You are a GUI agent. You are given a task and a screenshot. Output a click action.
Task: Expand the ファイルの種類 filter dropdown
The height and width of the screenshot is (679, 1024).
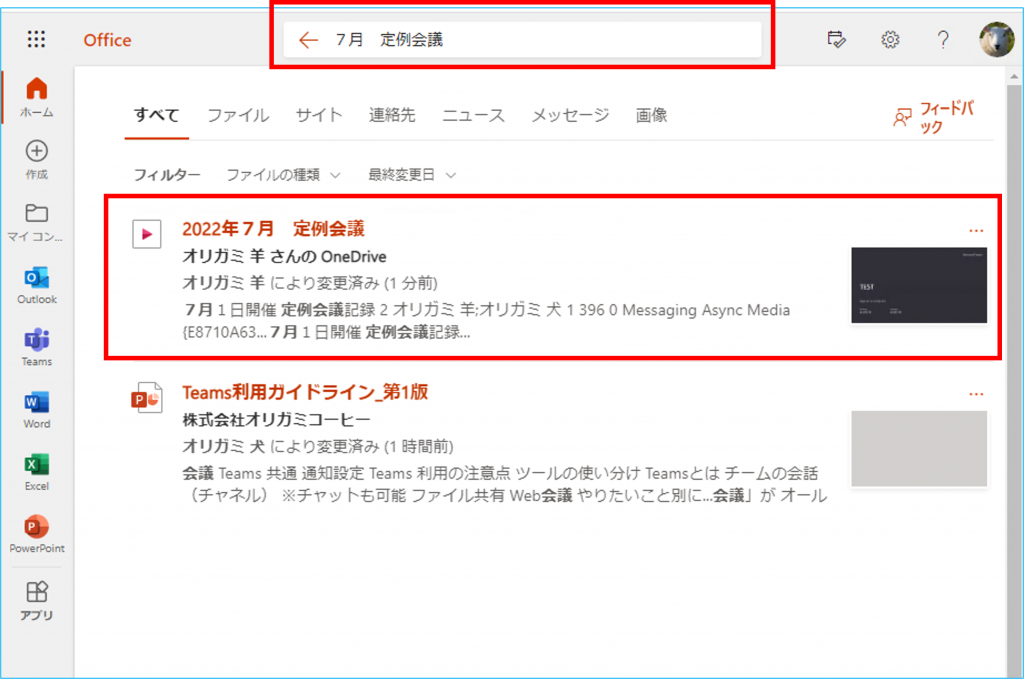pos(283,175)
